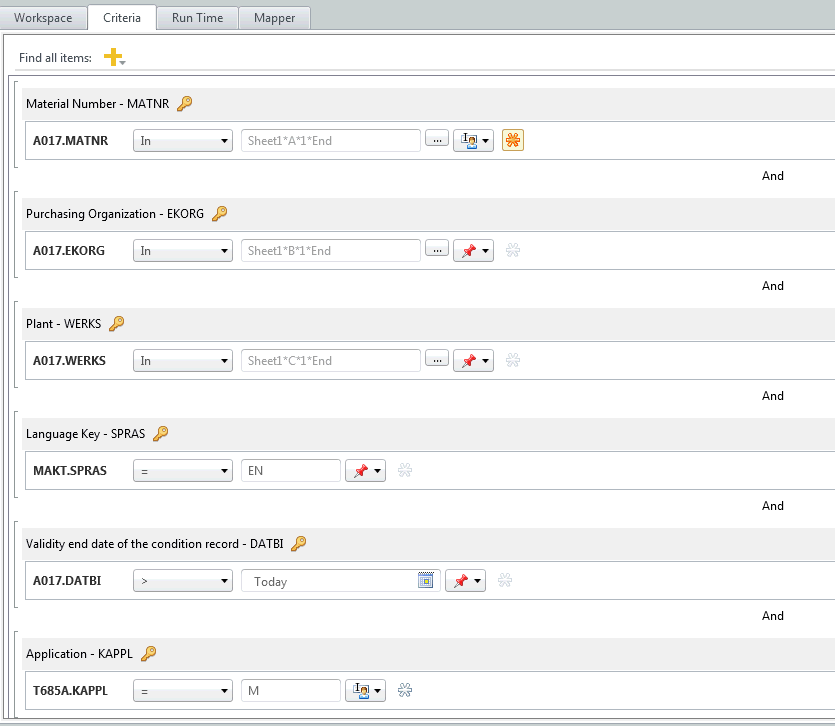Screen dimensions: 835x726
Task: Open the A017.MATNR operator dropdown
Action: pyautogui.click(x=183, y=141)
